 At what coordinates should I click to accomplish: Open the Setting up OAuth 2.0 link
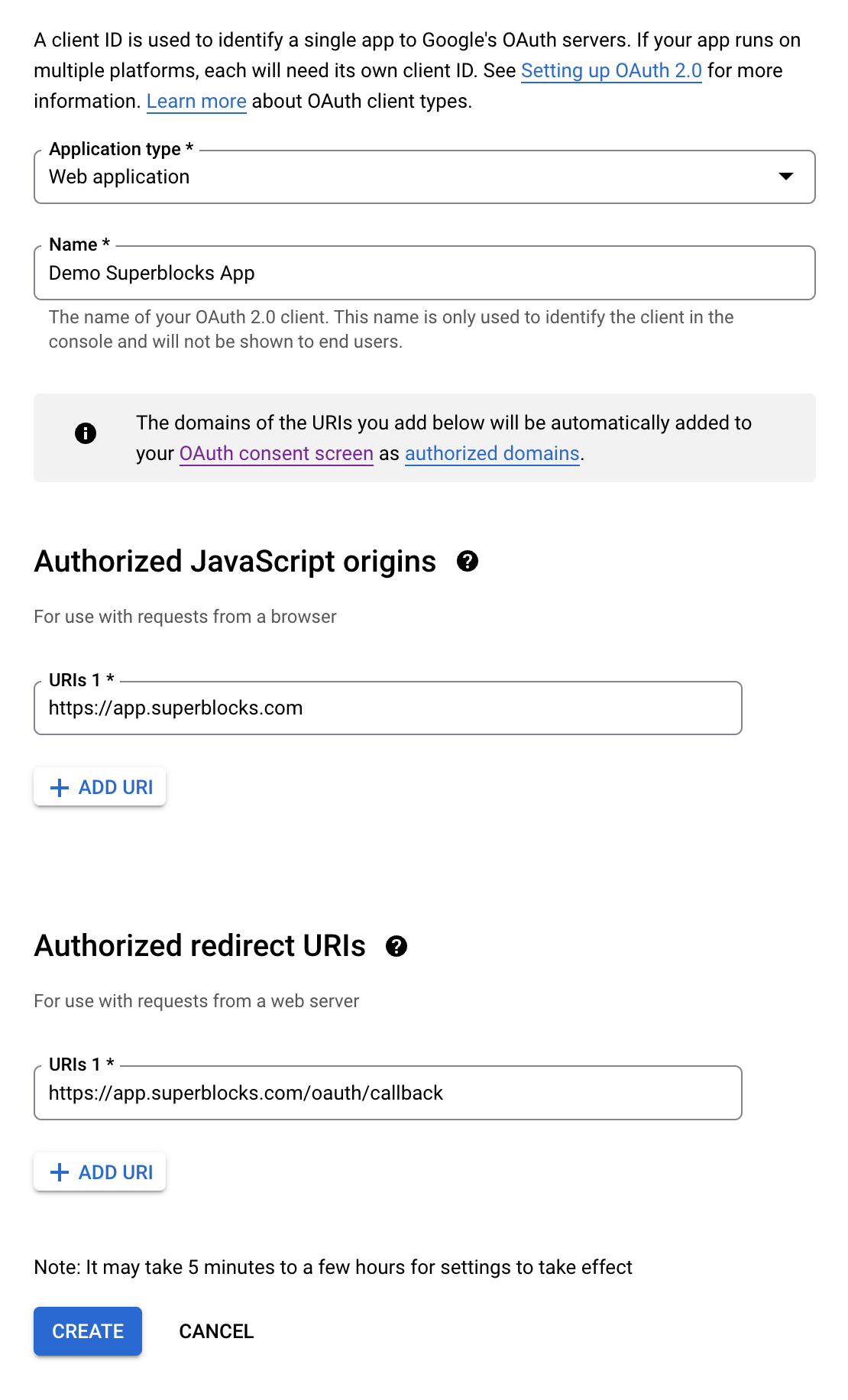tap(611, 70)
